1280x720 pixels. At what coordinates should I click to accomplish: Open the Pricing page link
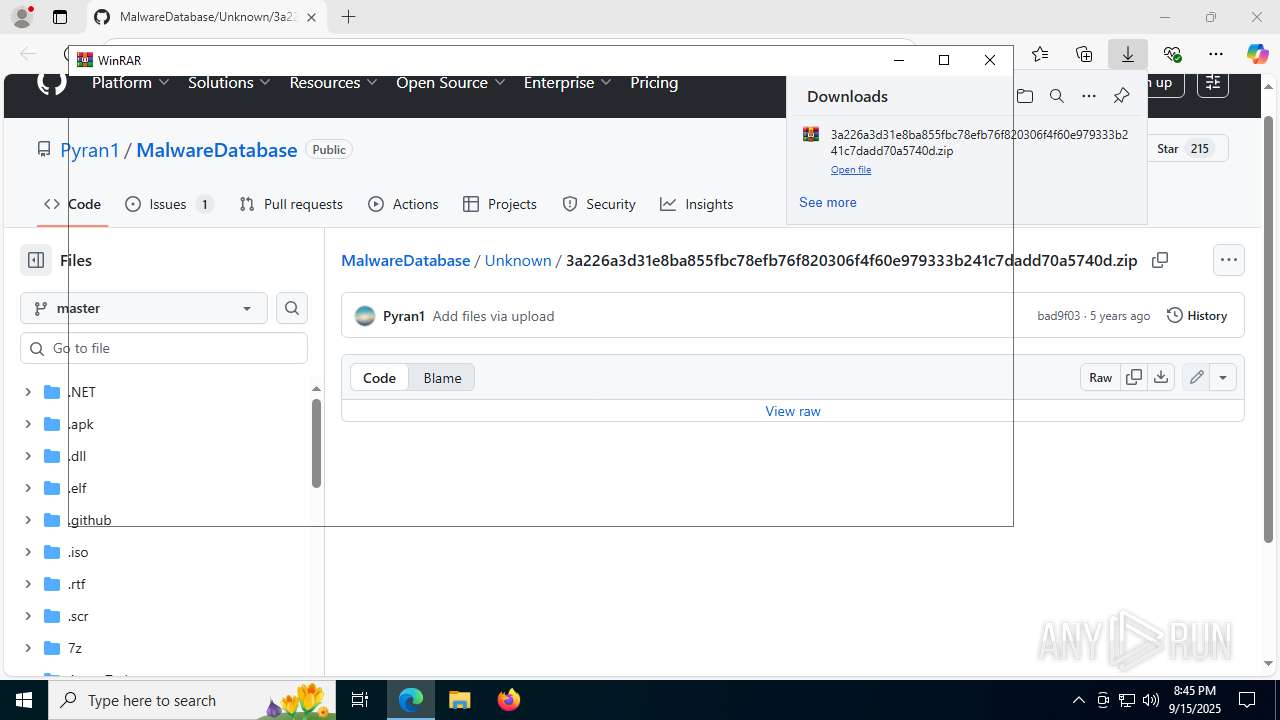[x=654, y=83]
